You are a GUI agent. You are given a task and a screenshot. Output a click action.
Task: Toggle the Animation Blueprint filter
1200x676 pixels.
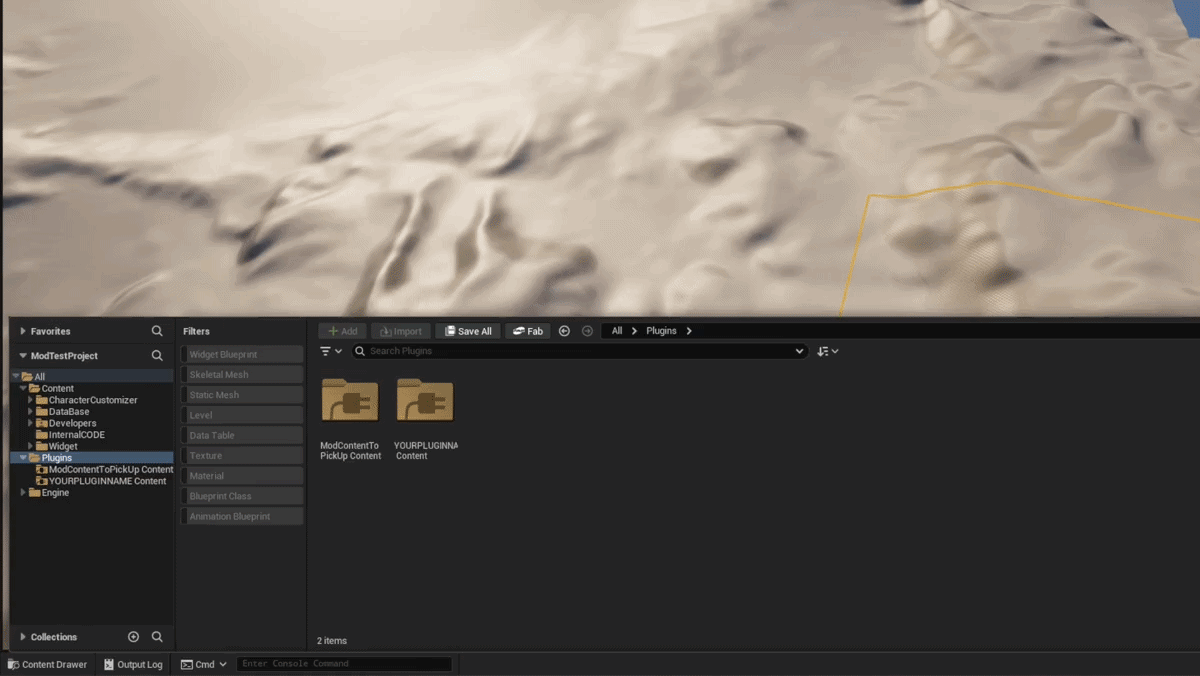pyautogui.click(x=241, y=516)
